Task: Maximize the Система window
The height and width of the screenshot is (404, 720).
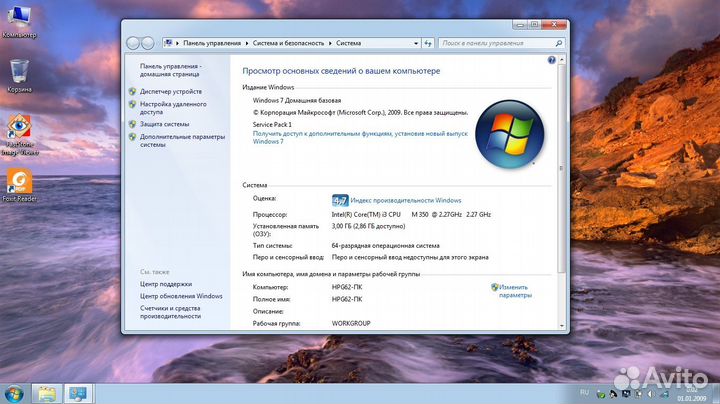Action: [x=534, y=25]
